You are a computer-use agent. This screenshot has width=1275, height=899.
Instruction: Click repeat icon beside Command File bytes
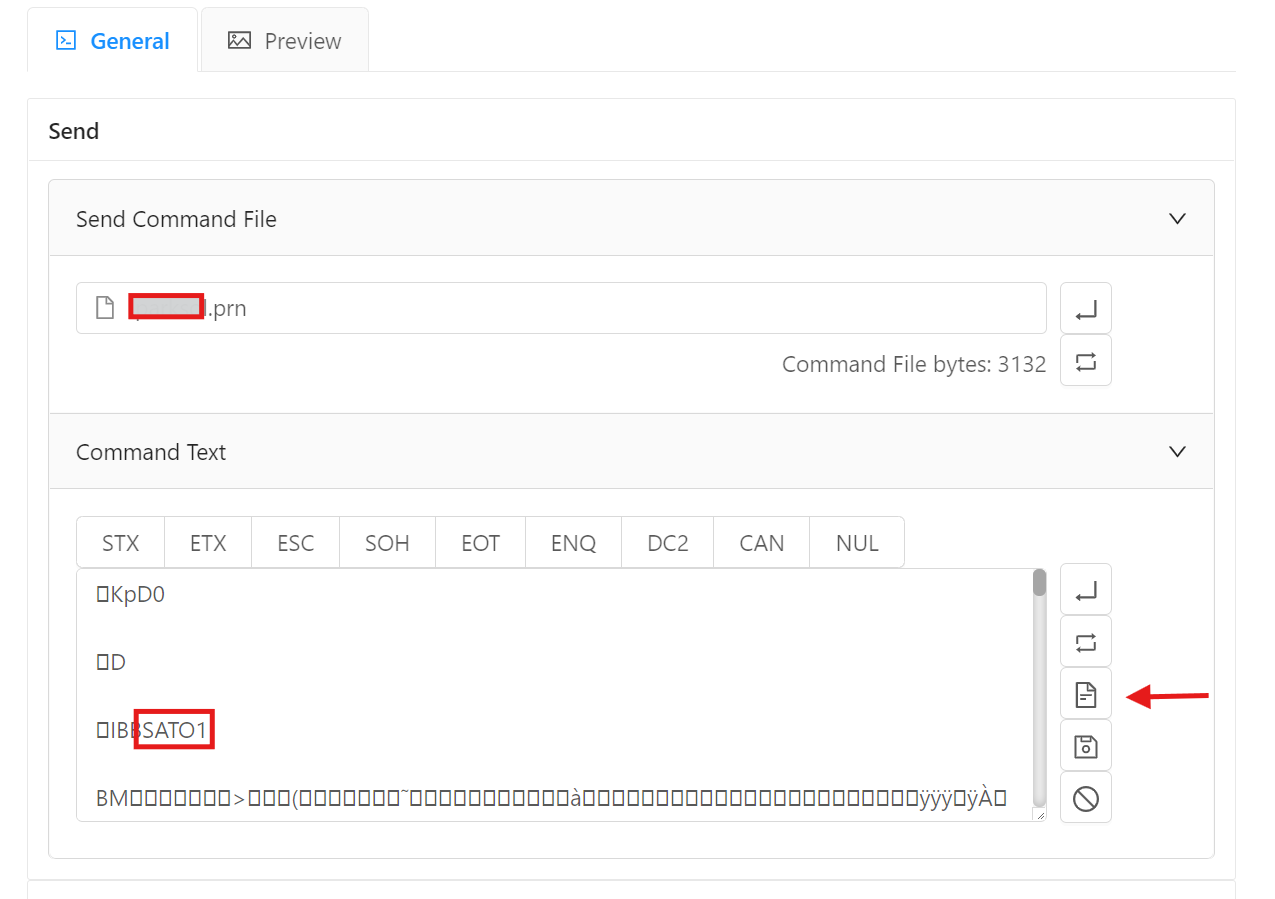[x=1085, y=361]
